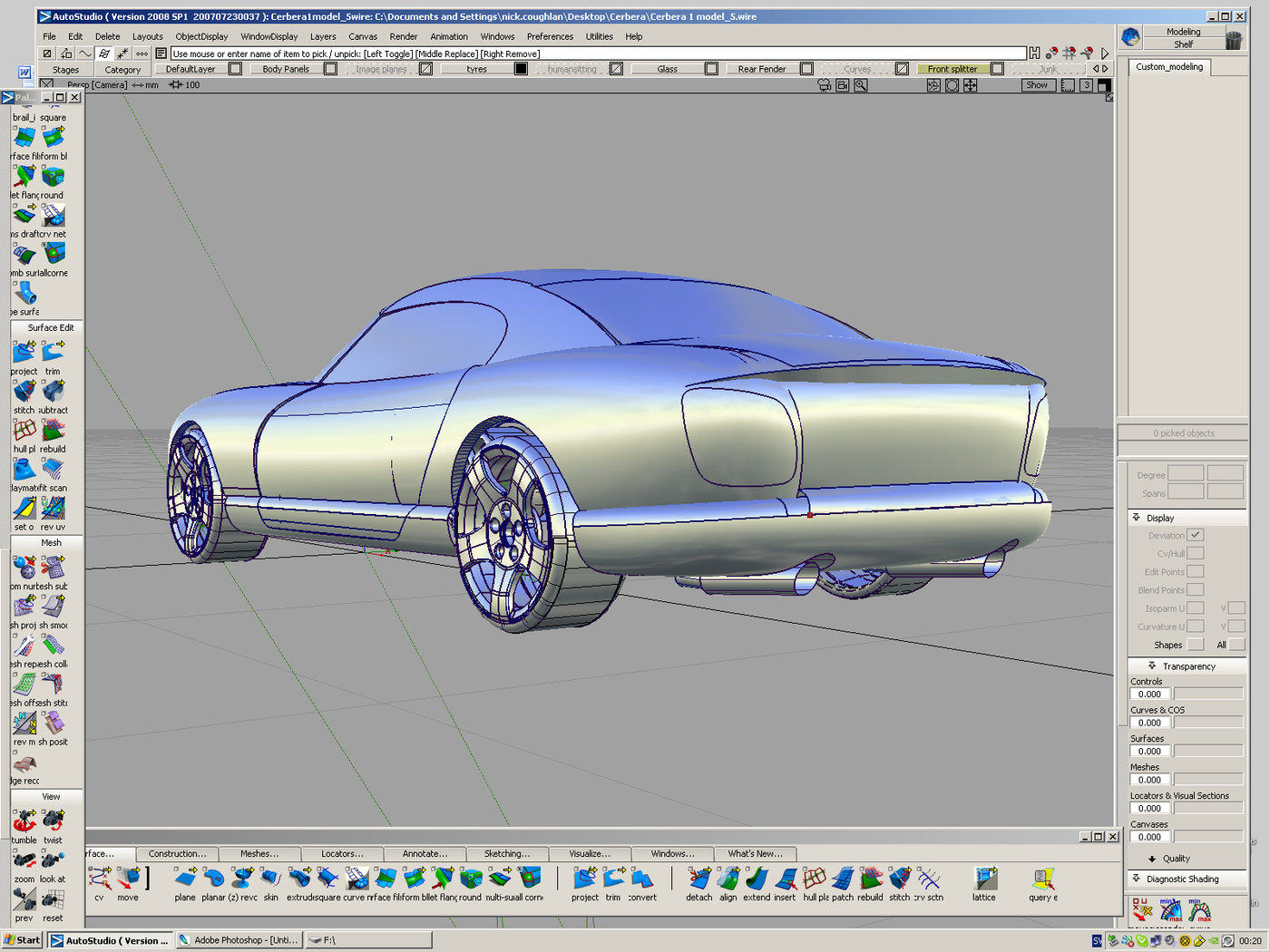Image resolution: width=1270 pixels, height=952 pixels.
Task: Click the Surfaces transparency slider
Action: 1207,751
